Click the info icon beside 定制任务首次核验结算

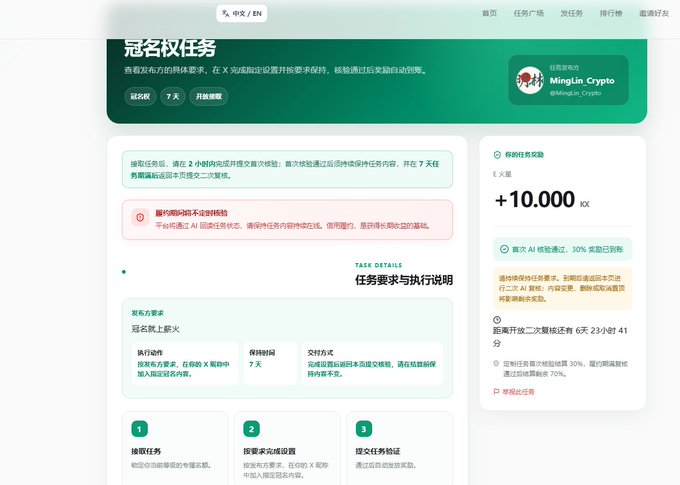click(496, 364)
